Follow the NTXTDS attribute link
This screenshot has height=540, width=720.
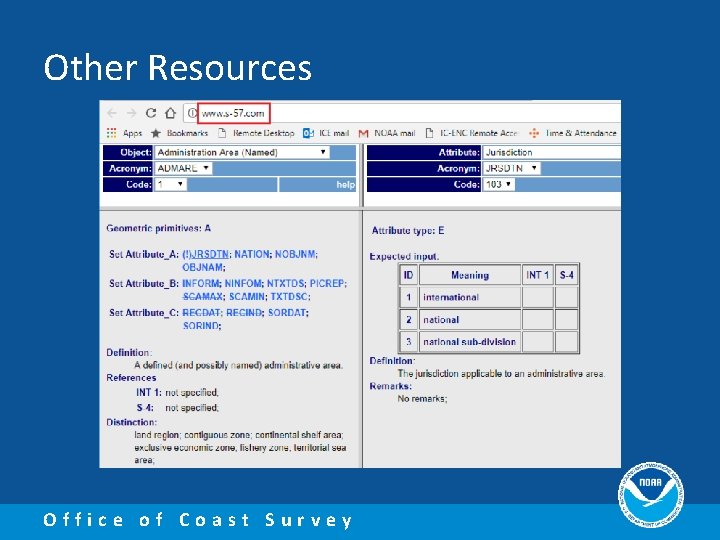coord(286,284)
